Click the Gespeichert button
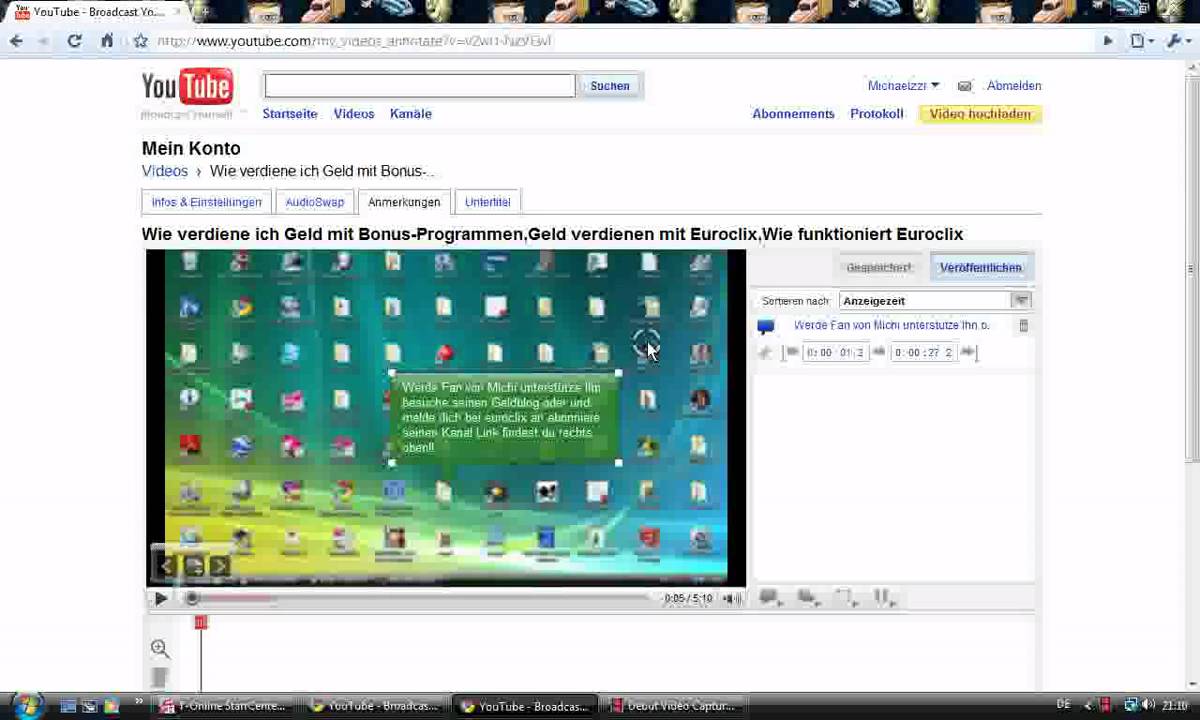1200x720 pixels. (x=879, y=267)
